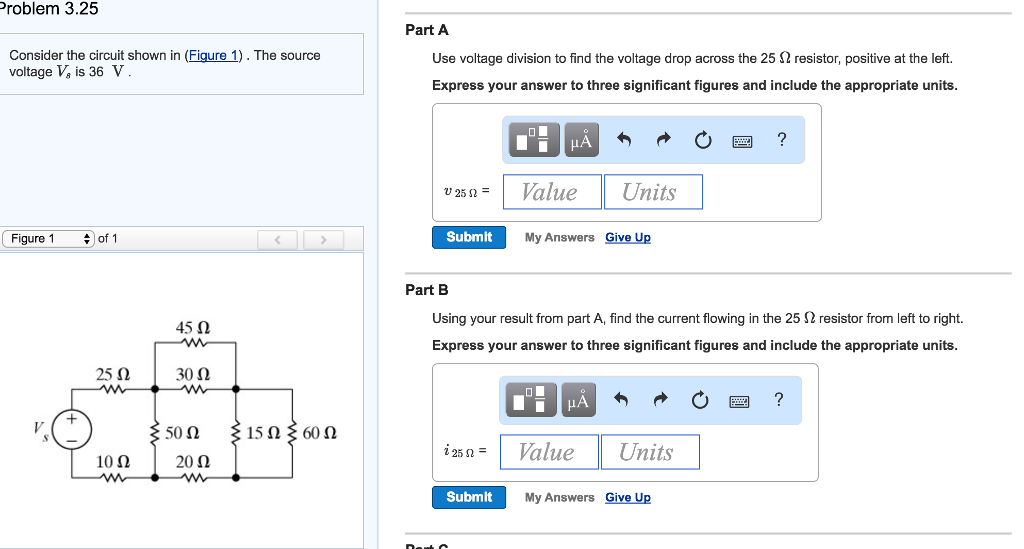The width and height of the screenshot is (1024, 549).
Task: Click help question mark in Part A
Action: [x=782, y=139]
